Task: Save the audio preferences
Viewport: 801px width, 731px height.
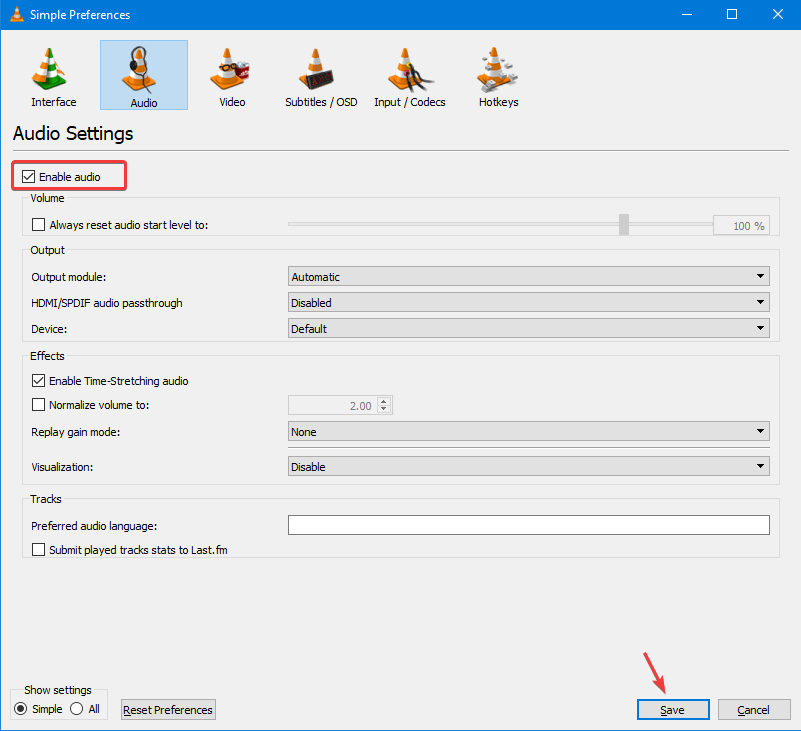Action: click(672, 709)
